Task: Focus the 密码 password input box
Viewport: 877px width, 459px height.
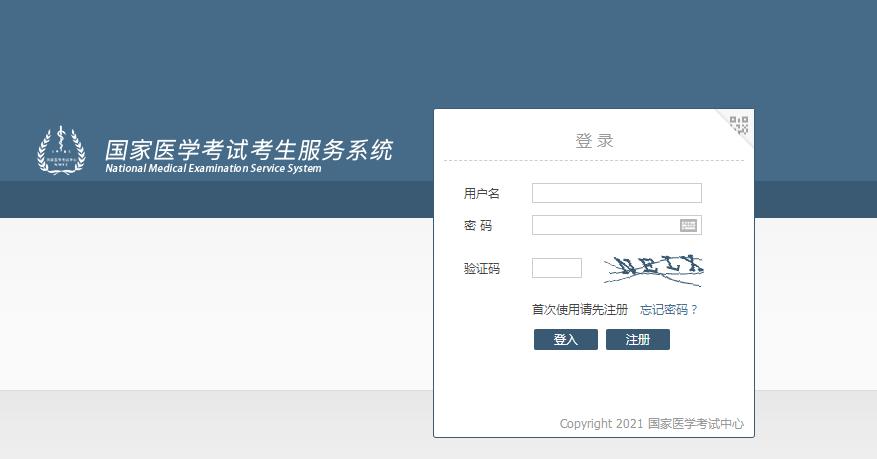Action: 605,225
